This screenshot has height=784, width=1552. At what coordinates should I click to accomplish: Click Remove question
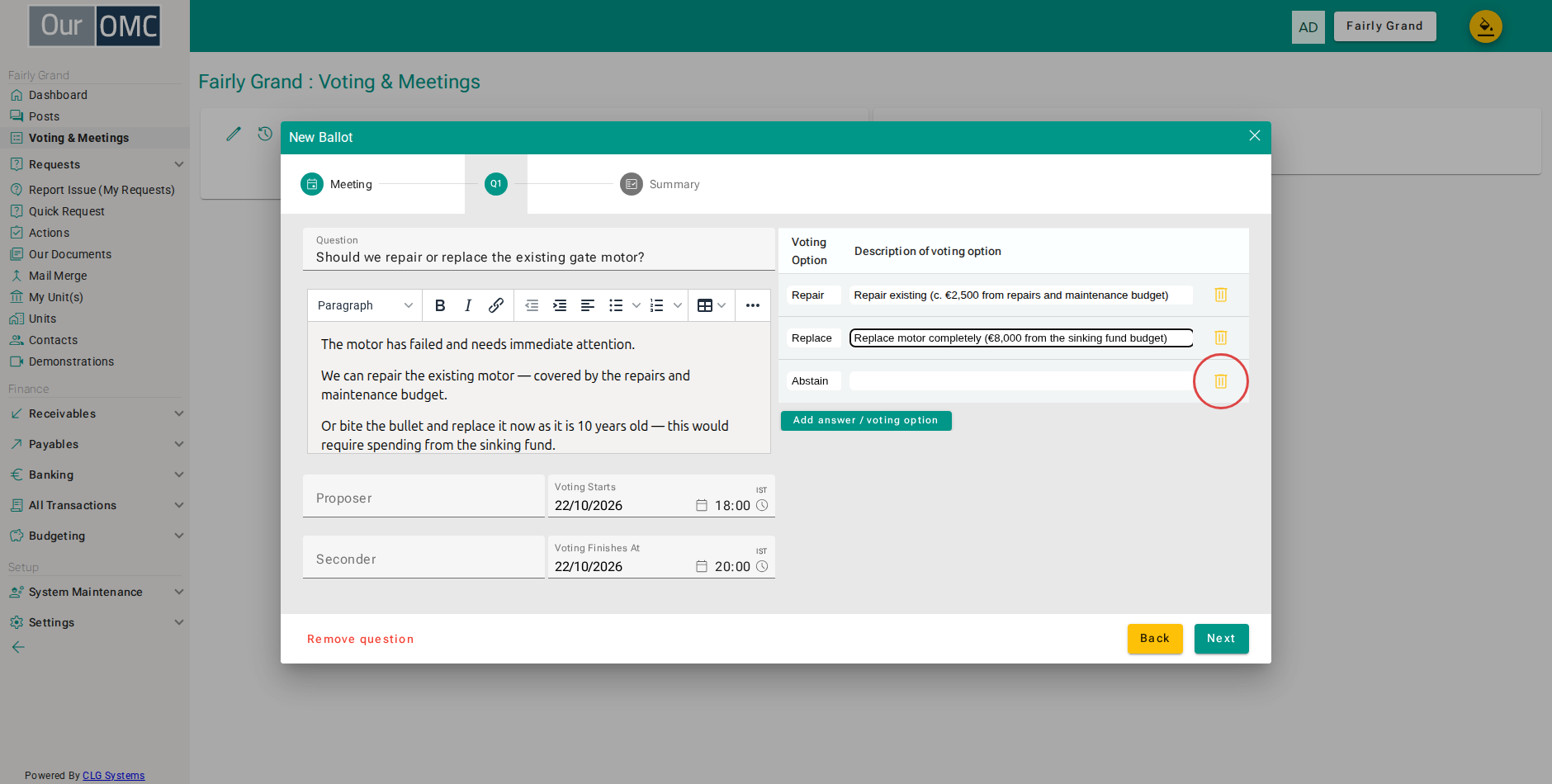click(x=361, y=639)
